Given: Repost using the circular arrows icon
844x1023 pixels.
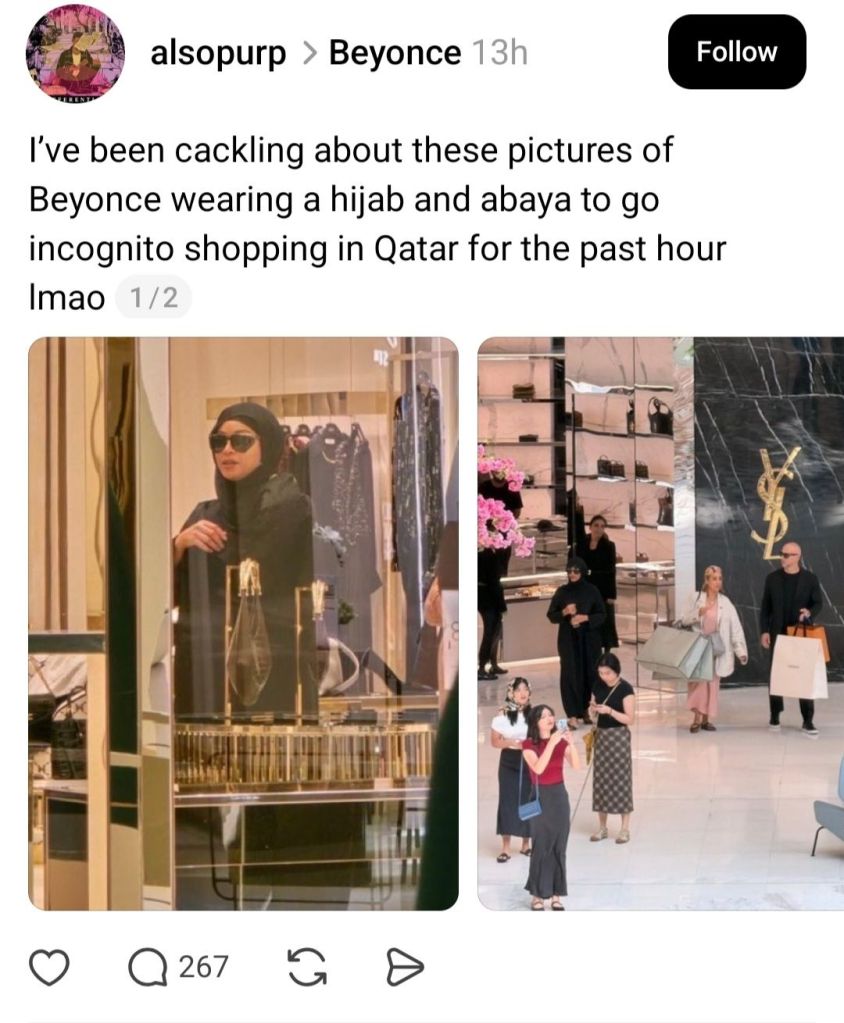Looking at the screenshot, I should 308,966.
